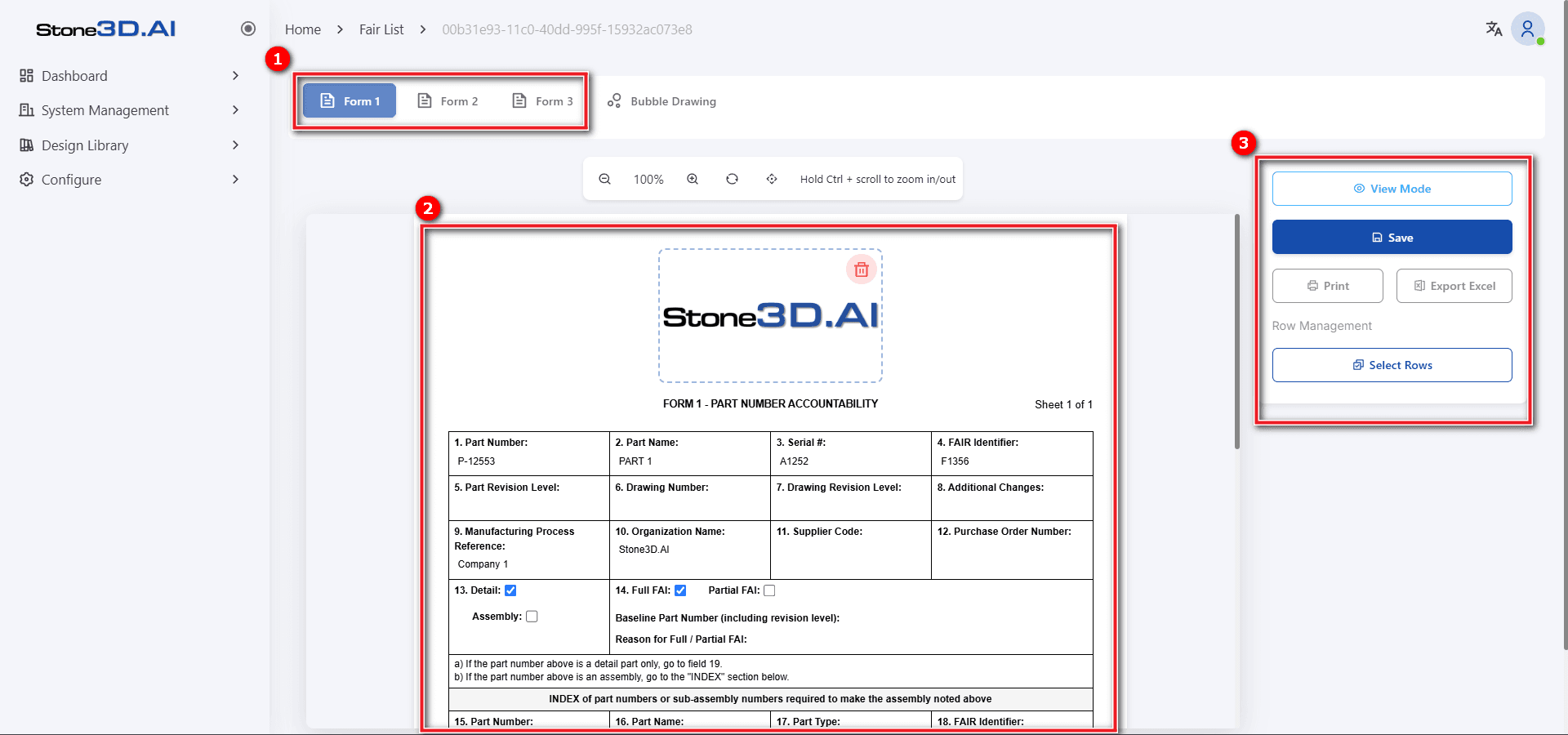Switch to the Bubble Drawing tab
The height and width of the screenshot is (735, 1568).
661,101
